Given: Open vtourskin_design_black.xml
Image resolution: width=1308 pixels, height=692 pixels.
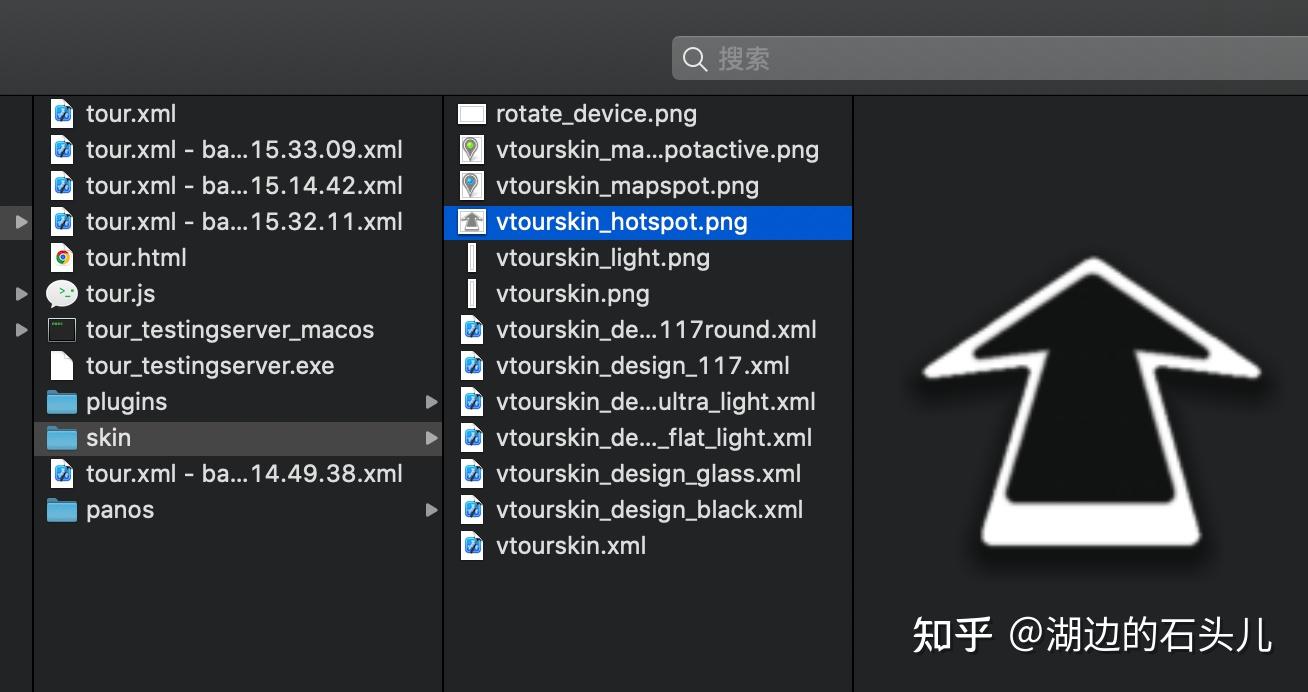Looking at the screenshot, I should pos(650,509).
